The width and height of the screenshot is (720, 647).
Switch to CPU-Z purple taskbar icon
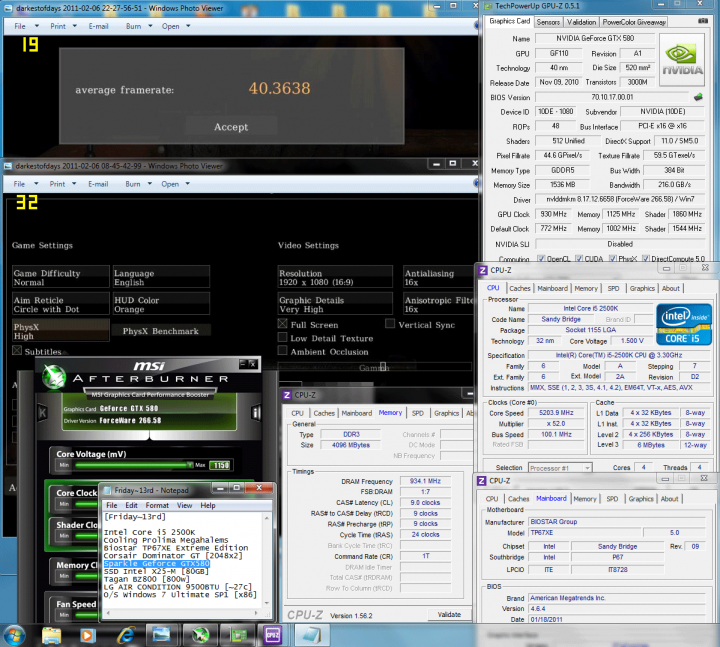272,636
